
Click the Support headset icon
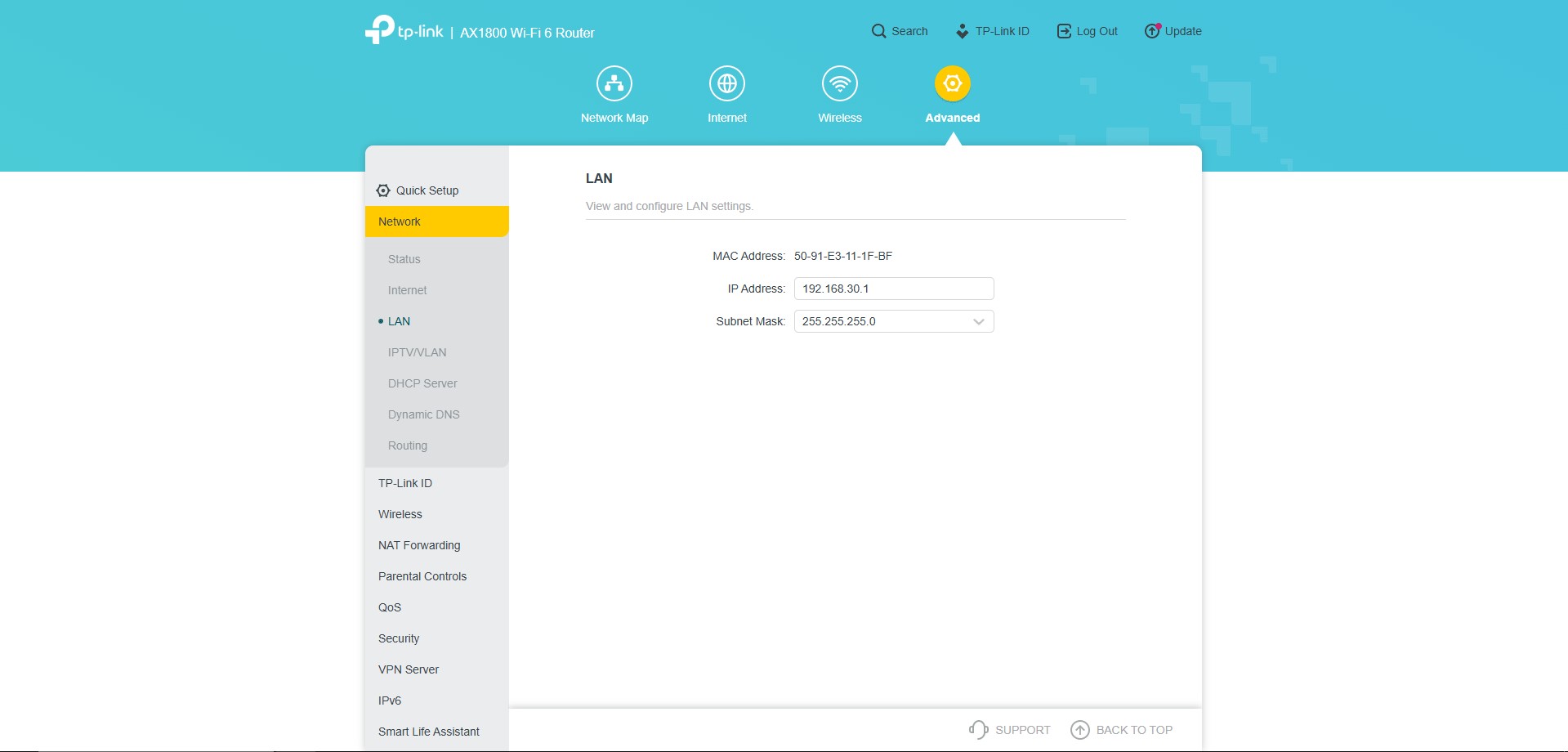point(979,729)
